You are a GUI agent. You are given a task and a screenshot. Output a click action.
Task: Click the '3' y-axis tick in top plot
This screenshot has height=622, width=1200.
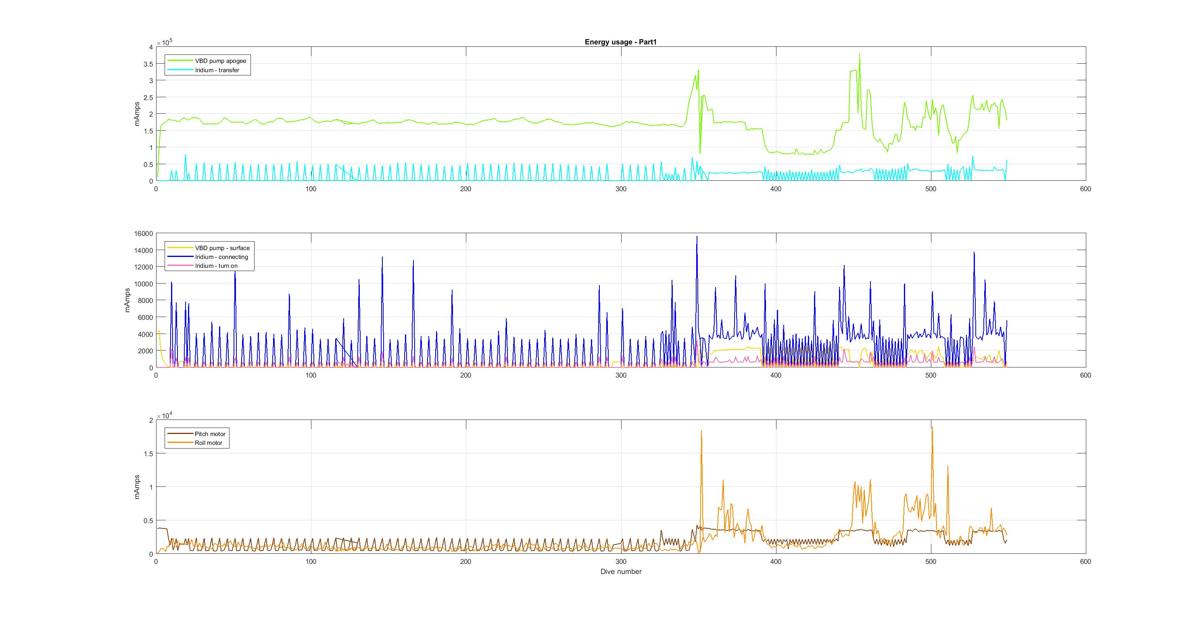click(x=150, y=80)
